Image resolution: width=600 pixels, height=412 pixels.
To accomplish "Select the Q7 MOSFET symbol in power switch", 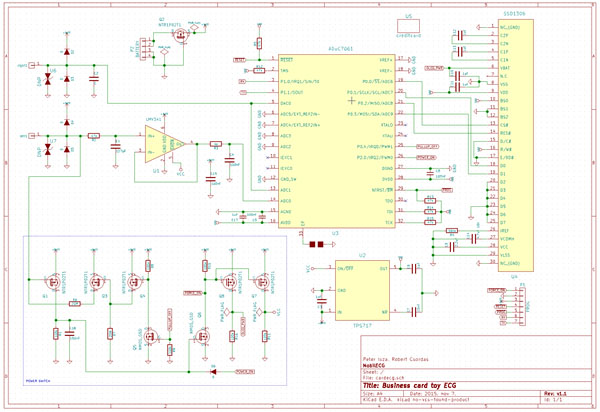I will tap(262, 282).
